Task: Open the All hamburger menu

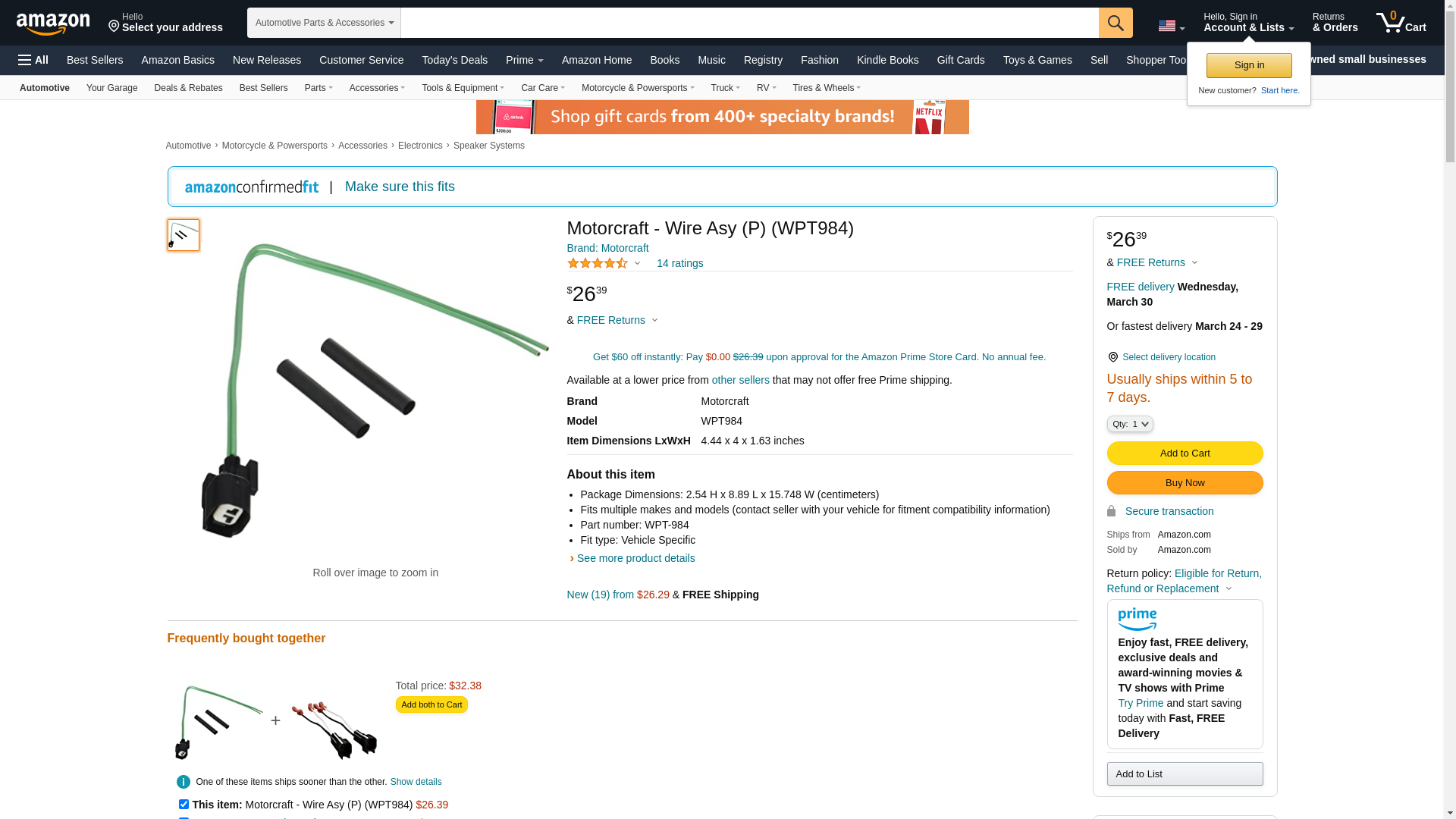Action: pos(33,60)
